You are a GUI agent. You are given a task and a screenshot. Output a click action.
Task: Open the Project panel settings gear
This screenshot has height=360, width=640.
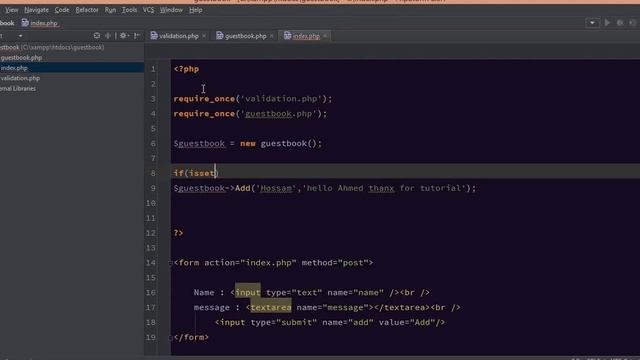[x=124, y=36]
